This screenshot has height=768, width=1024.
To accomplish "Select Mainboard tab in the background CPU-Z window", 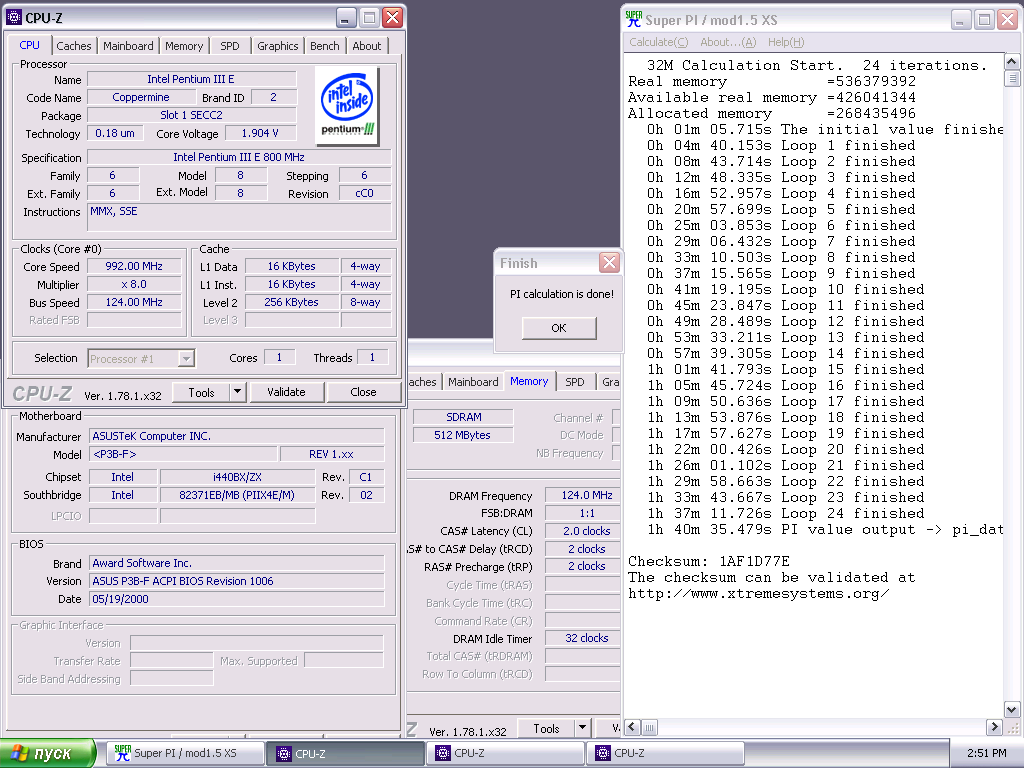I will pos(473,382).
